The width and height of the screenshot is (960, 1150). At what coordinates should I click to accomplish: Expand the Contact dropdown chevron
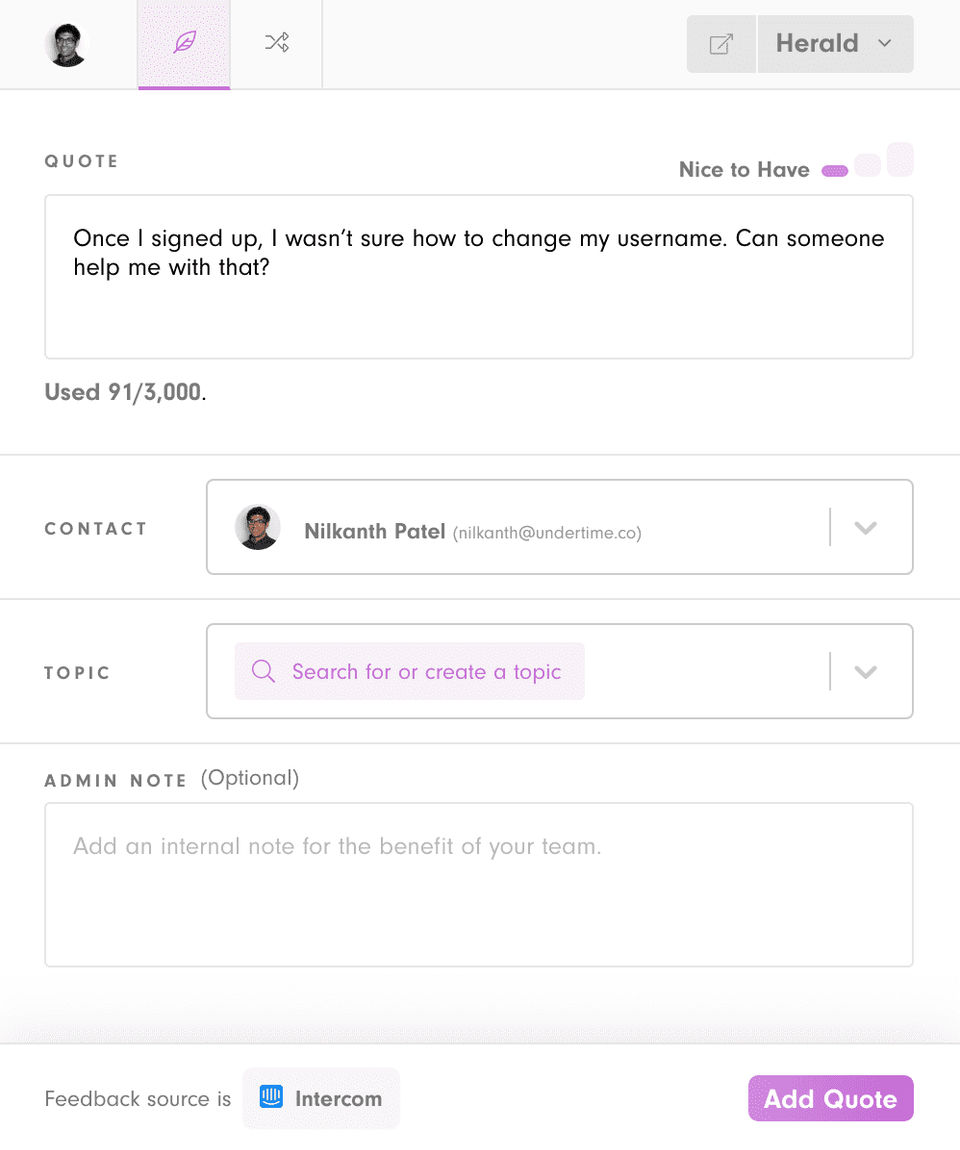865,527
